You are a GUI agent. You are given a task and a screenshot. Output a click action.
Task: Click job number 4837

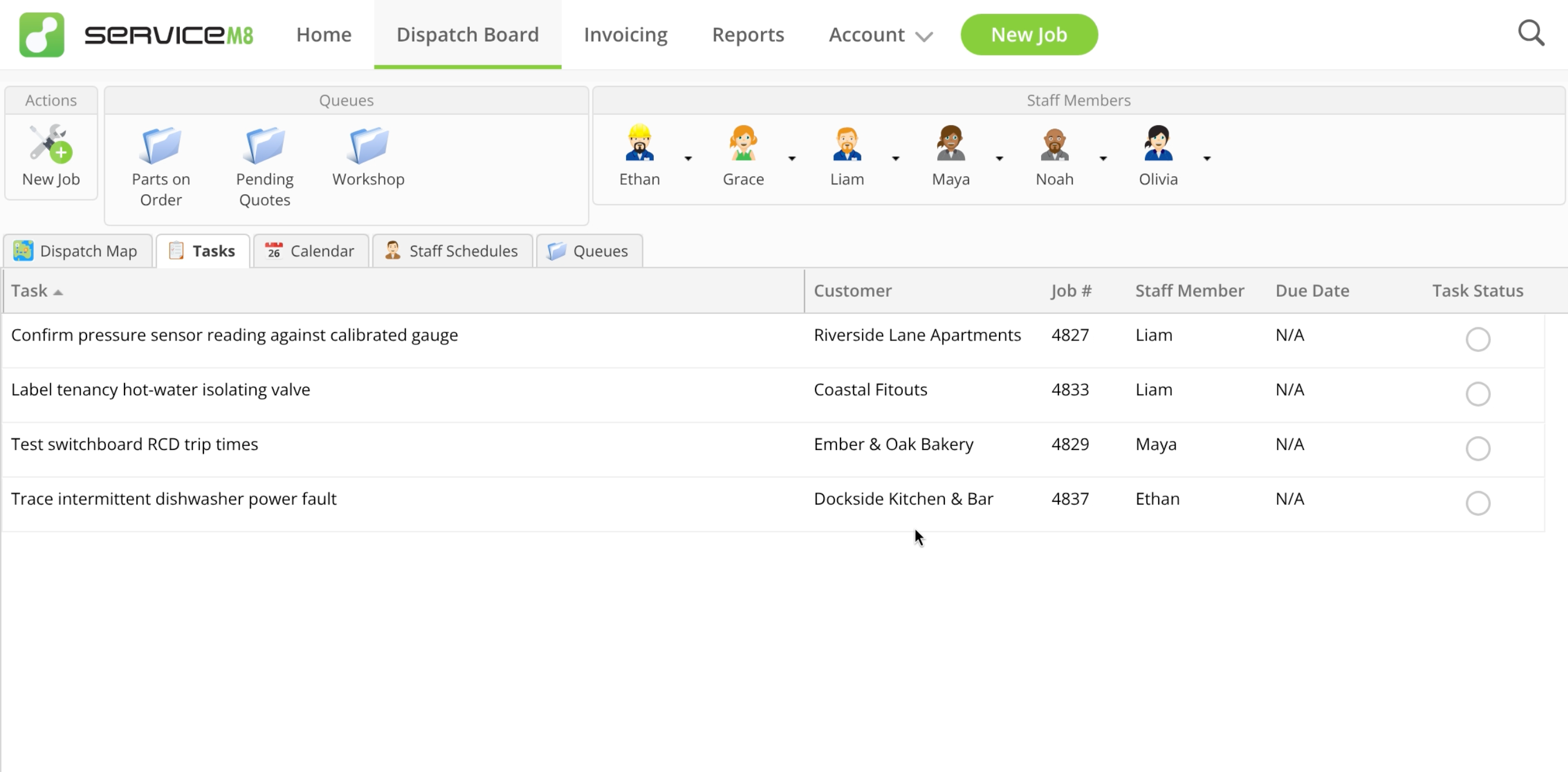click(x=1069, y=499)
